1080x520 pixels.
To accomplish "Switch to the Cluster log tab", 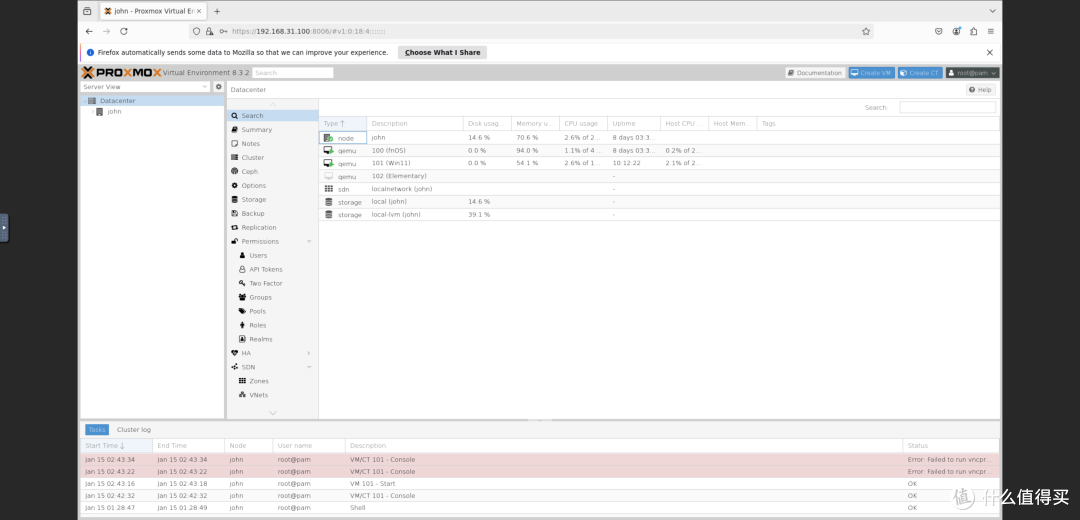I will point(134,430).
